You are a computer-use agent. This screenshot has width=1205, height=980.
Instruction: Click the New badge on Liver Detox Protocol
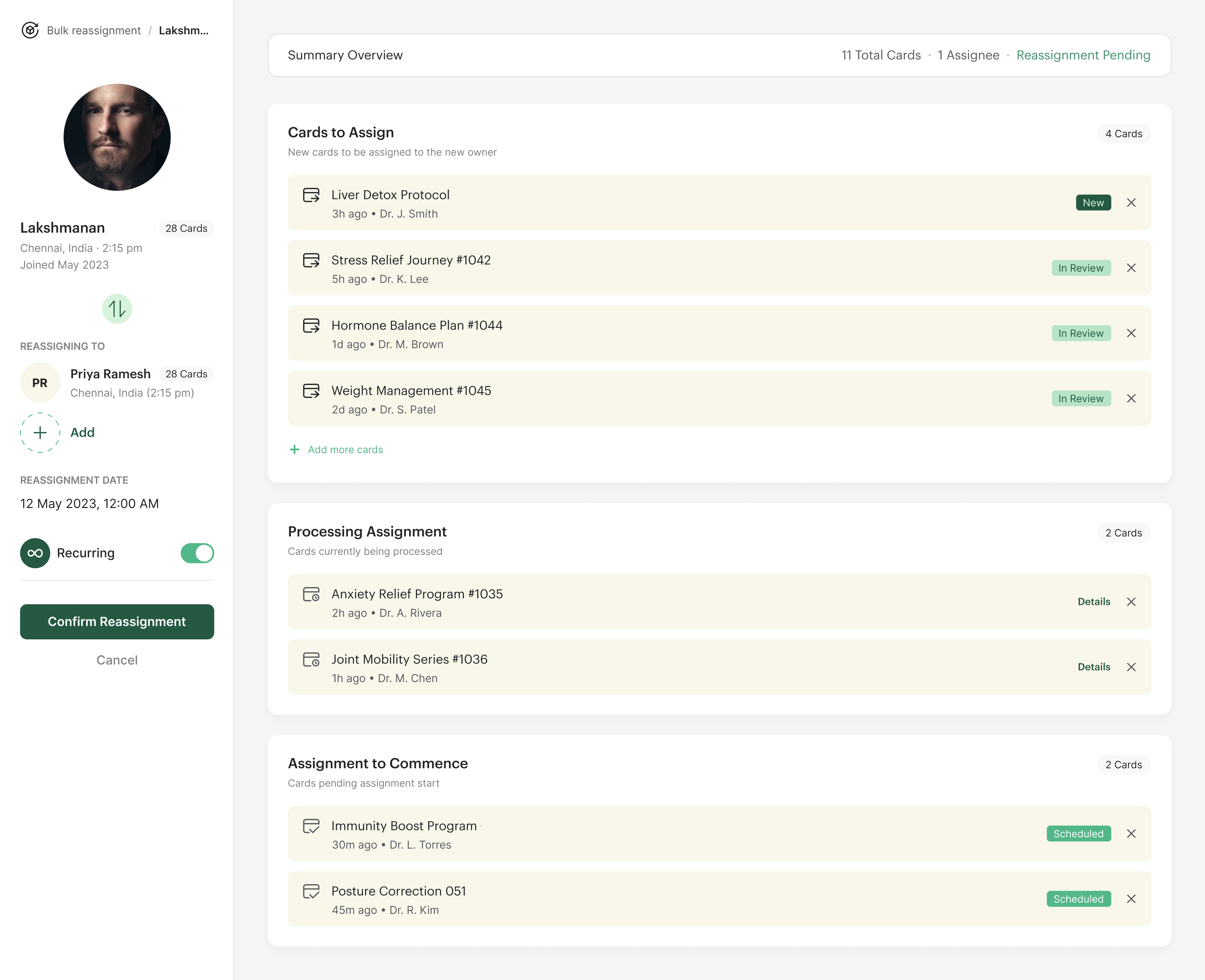[x=1093, y=203]
